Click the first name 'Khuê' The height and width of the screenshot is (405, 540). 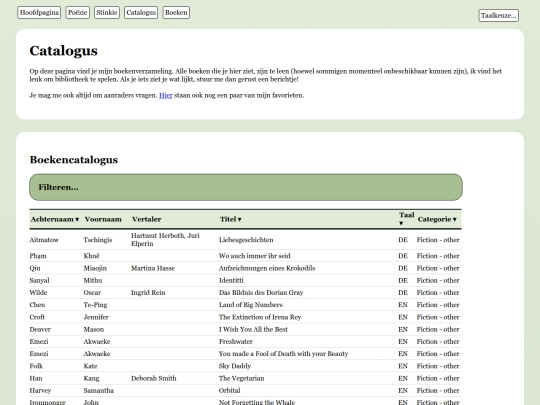pyautogui.click(x=91, y=256)
